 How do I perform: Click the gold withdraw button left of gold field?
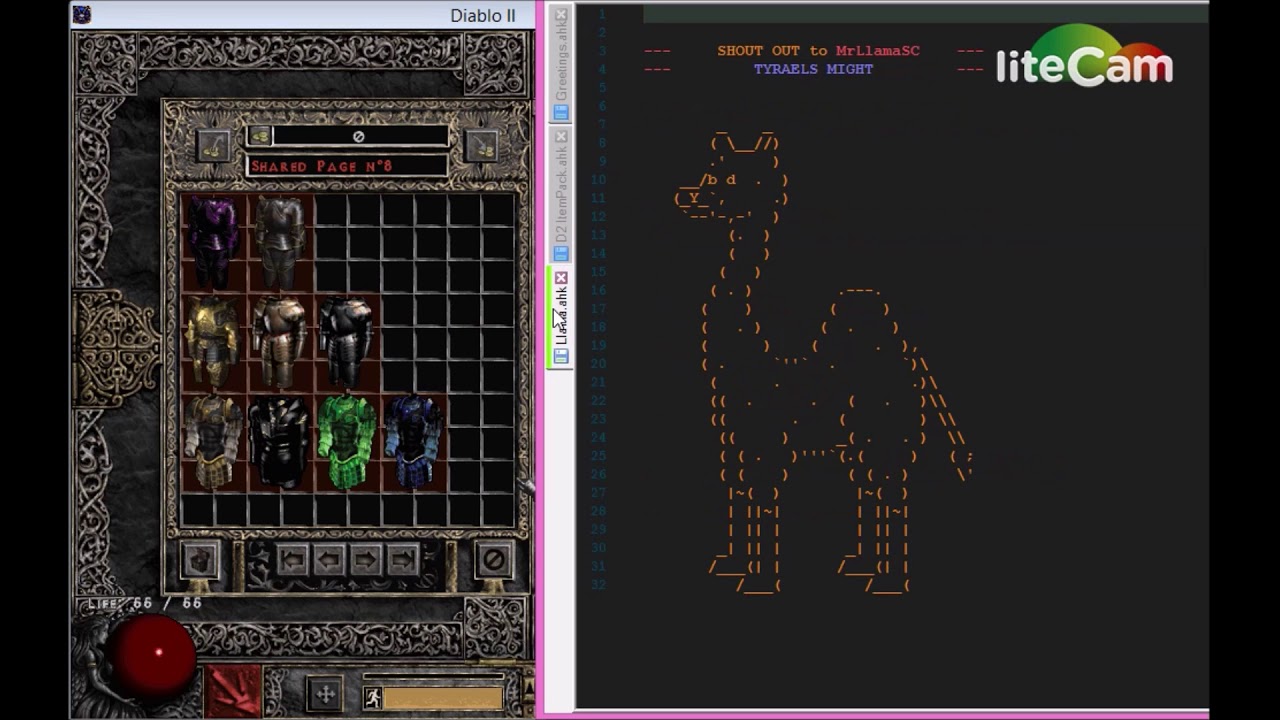click(x=212, y=145)
